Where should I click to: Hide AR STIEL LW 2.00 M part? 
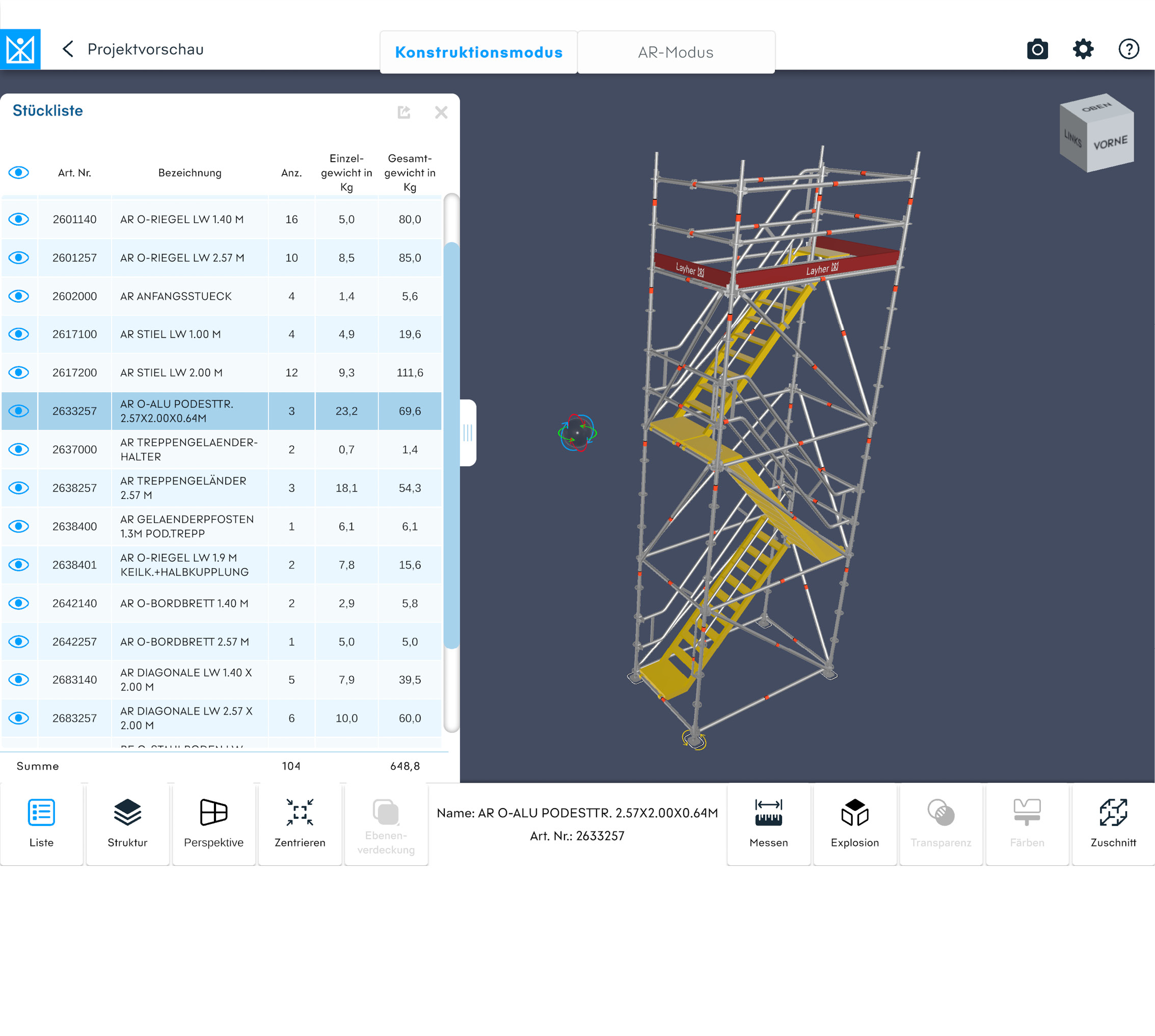(x=19, y=373)
